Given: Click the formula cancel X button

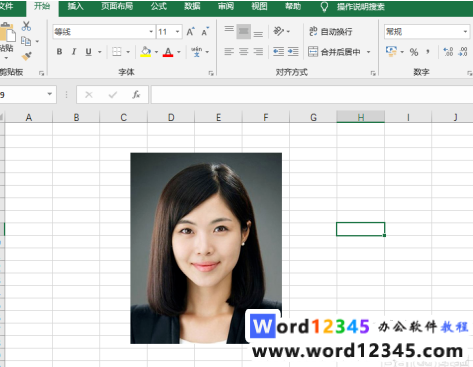Looking at the screenshot, I should coord(89,95).
